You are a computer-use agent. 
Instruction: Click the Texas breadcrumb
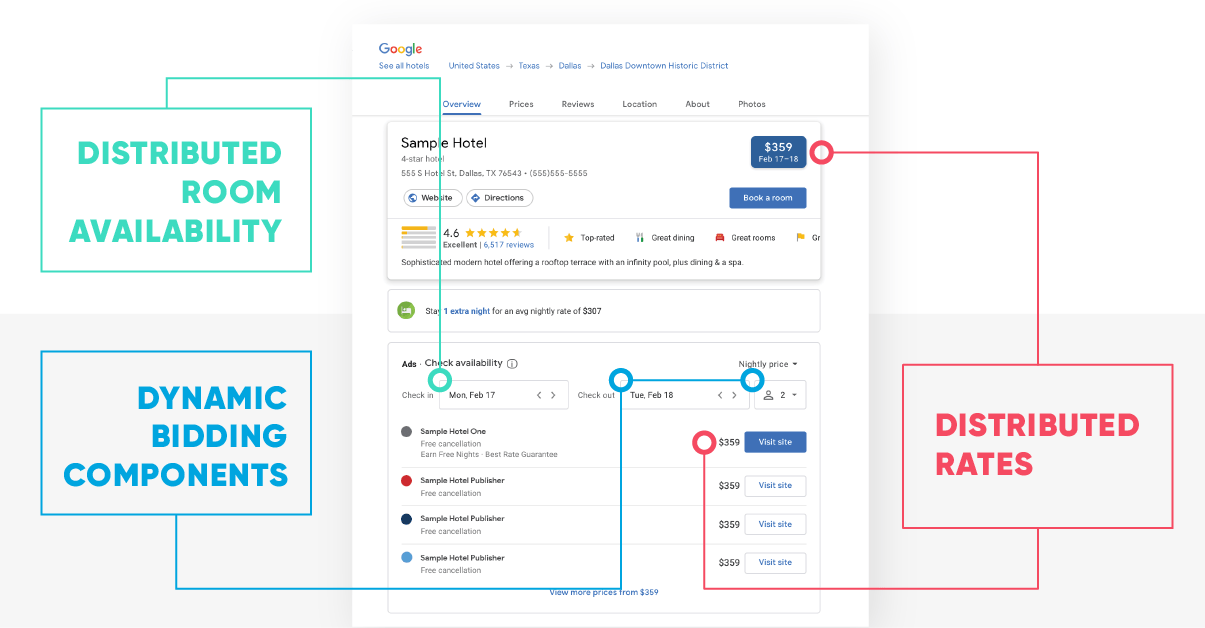(529, 66)
